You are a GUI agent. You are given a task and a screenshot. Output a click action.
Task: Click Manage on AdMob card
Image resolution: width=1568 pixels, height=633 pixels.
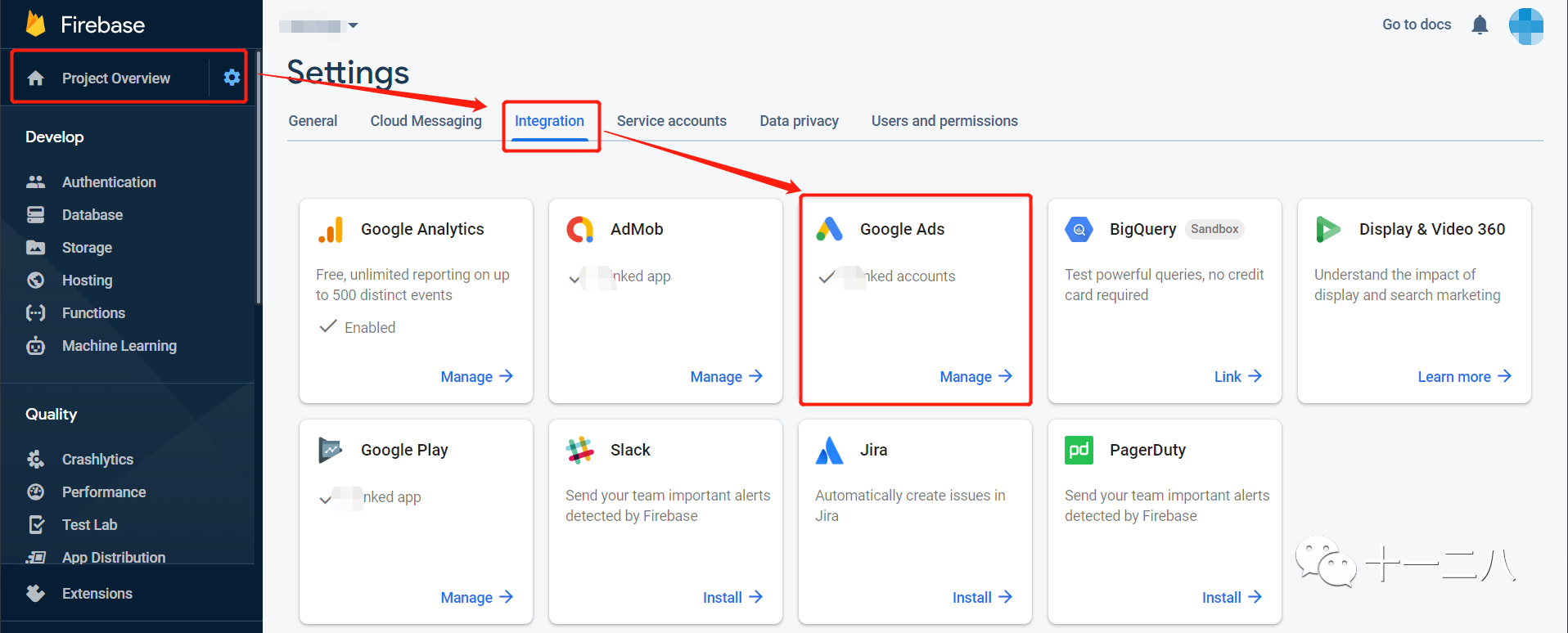727,376
